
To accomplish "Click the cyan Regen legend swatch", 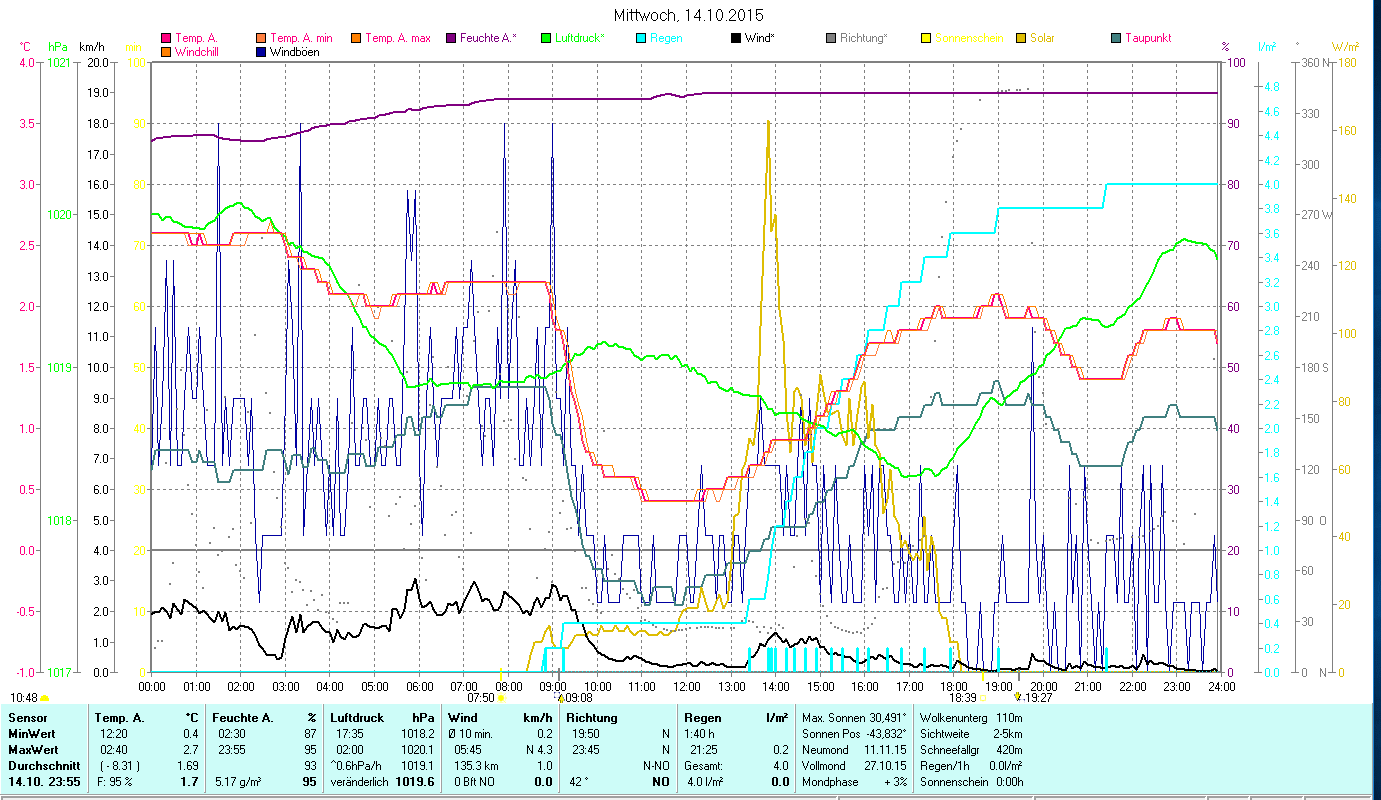I will tap(641, 38).
